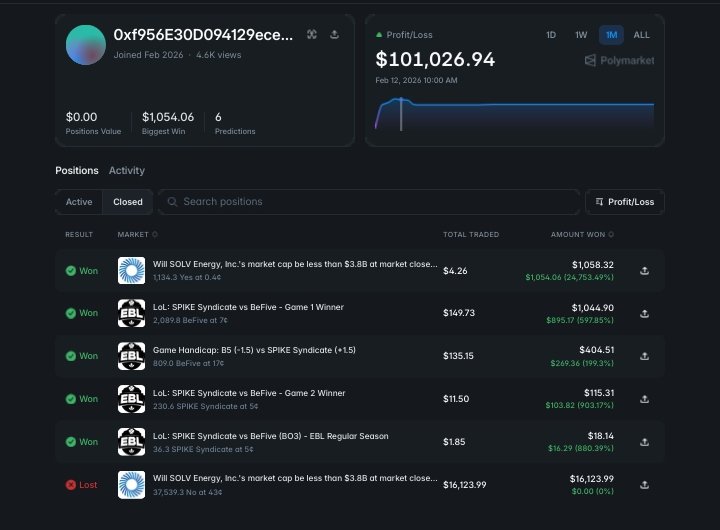Open the won SOLV Energy market cap link
Image resolution: width=720 pixels, height=530 pixels.
295,264
